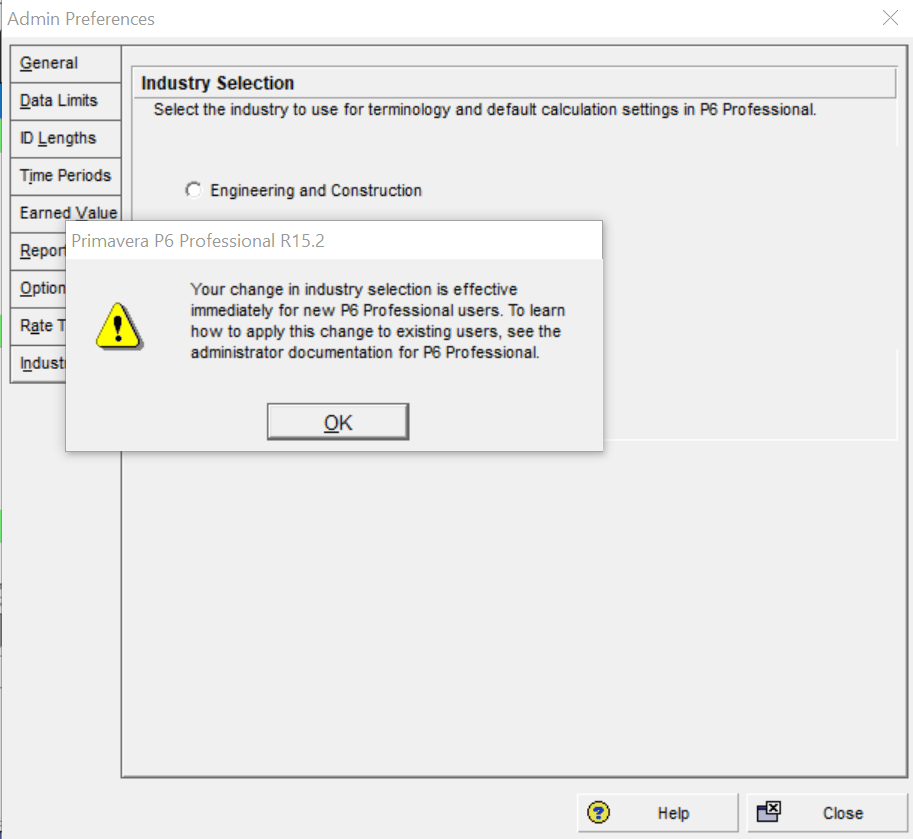The image size is (913, 839).
Task: Open the Earned Value tab
Action: click(x=66, y=213)
